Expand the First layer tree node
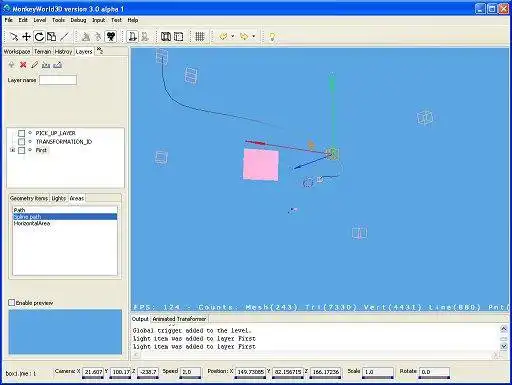This screenshot has height=385, width=512. tap(13, 150)
